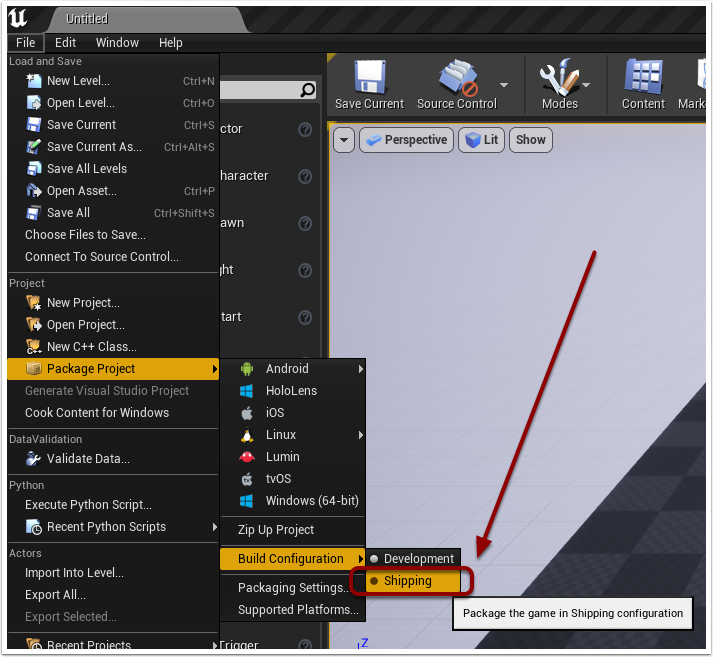Click the Lumin red icon
This screenshot has width=713, height=657.
246,456
